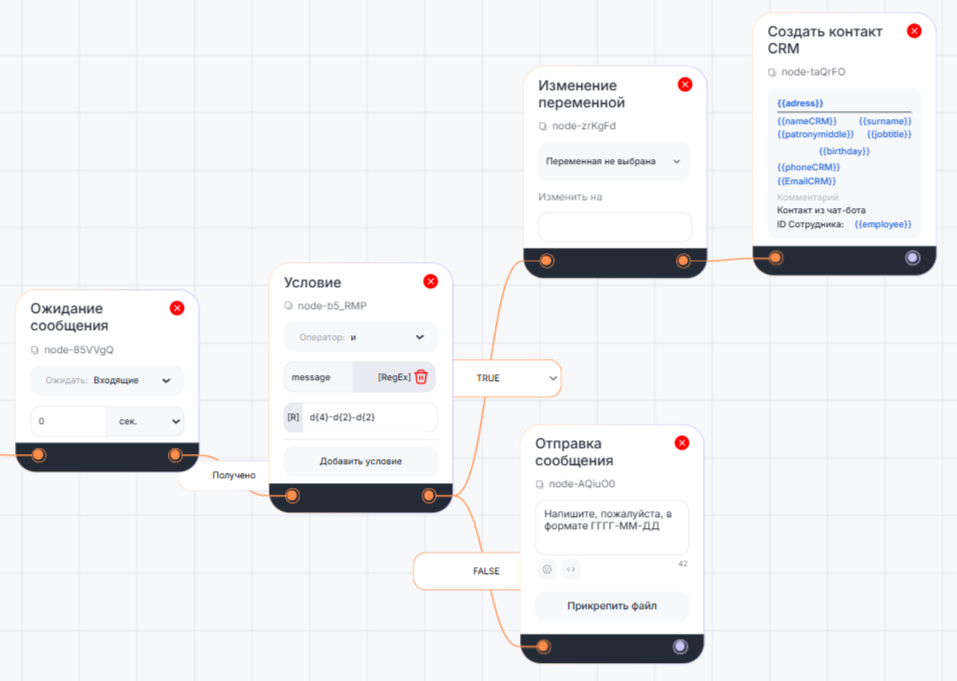Copy node ID node-b5_RMP icon
The width and height of the screenshot is (957, 681).
[x=289, y=306]
